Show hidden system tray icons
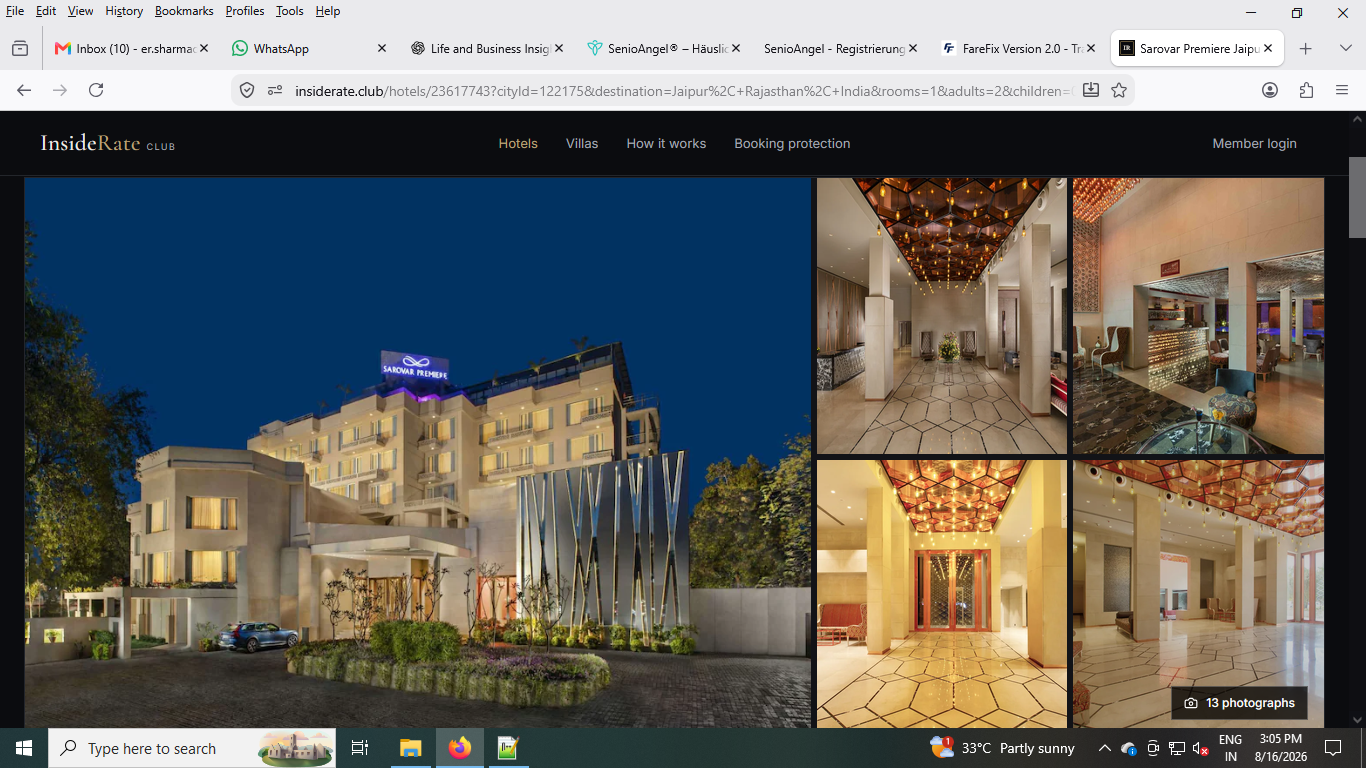The height and width of the screenshot is (768, 1366). pyautogui.click(x=1104, y=748)
